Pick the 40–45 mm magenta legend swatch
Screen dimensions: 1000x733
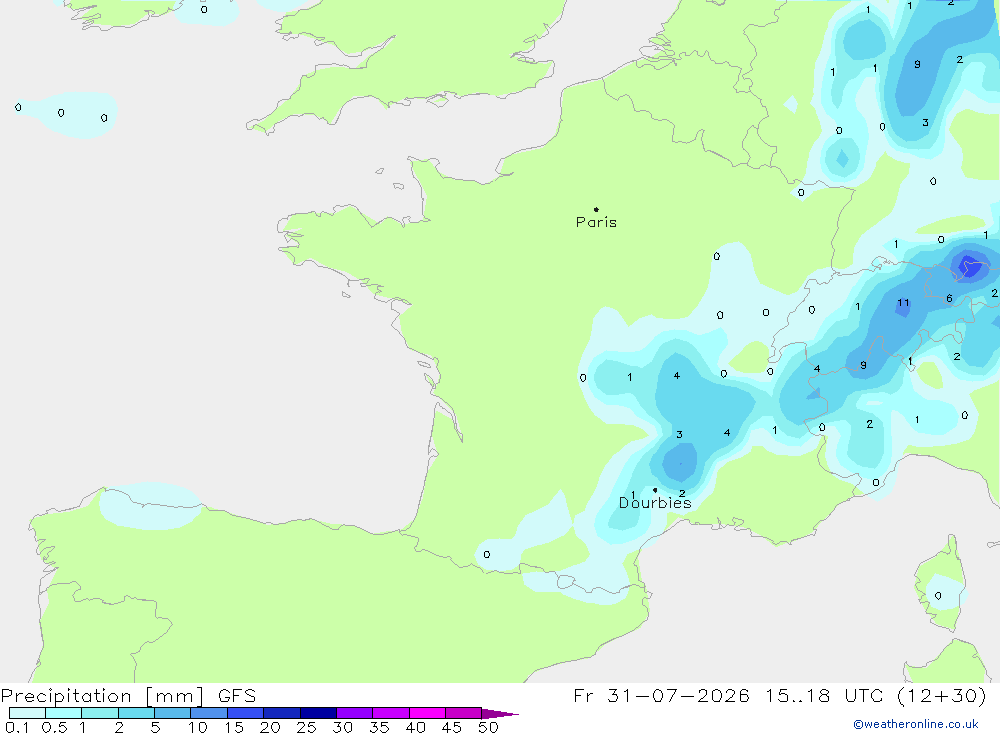(427, 713)
